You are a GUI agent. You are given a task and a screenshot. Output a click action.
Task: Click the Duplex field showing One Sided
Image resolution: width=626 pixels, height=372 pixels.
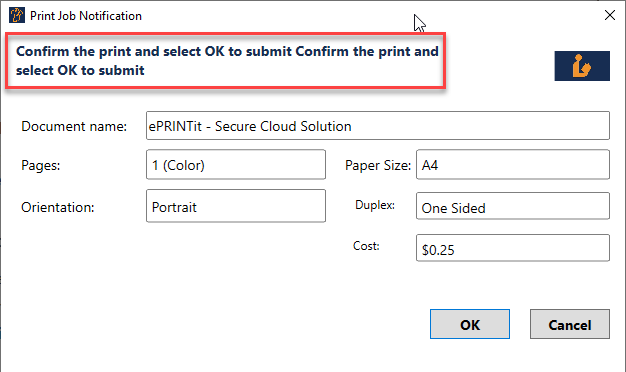coord(513,206)
